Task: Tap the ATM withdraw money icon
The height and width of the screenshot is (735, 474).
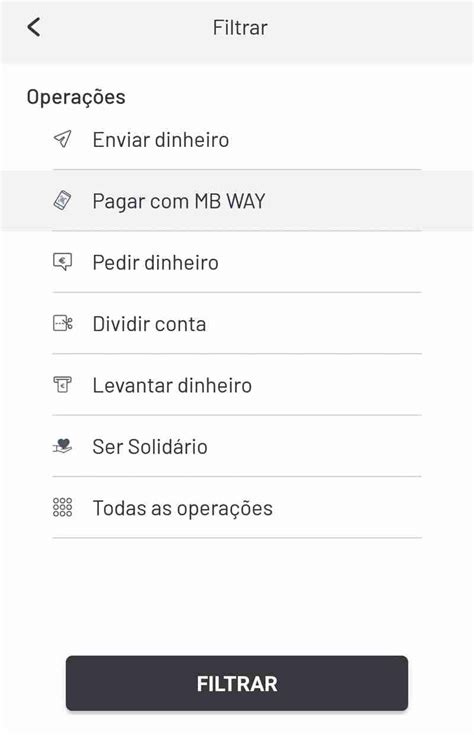Action: [62, 385]
